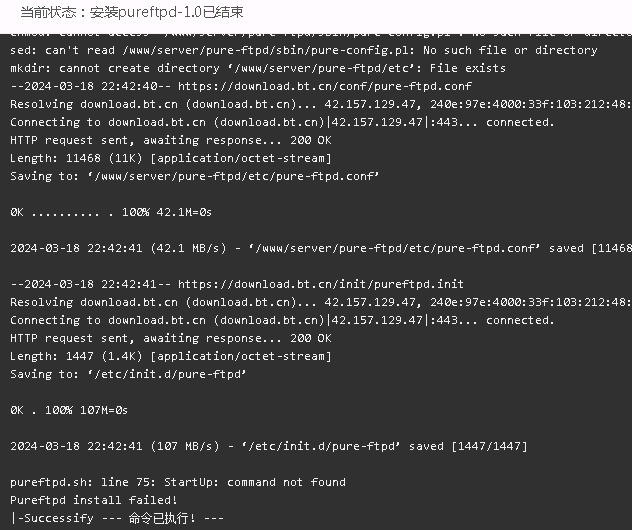Click the status header about pureftpd-1.0 install
This screenshot has height=530, width=632.
tap(132, 12)
